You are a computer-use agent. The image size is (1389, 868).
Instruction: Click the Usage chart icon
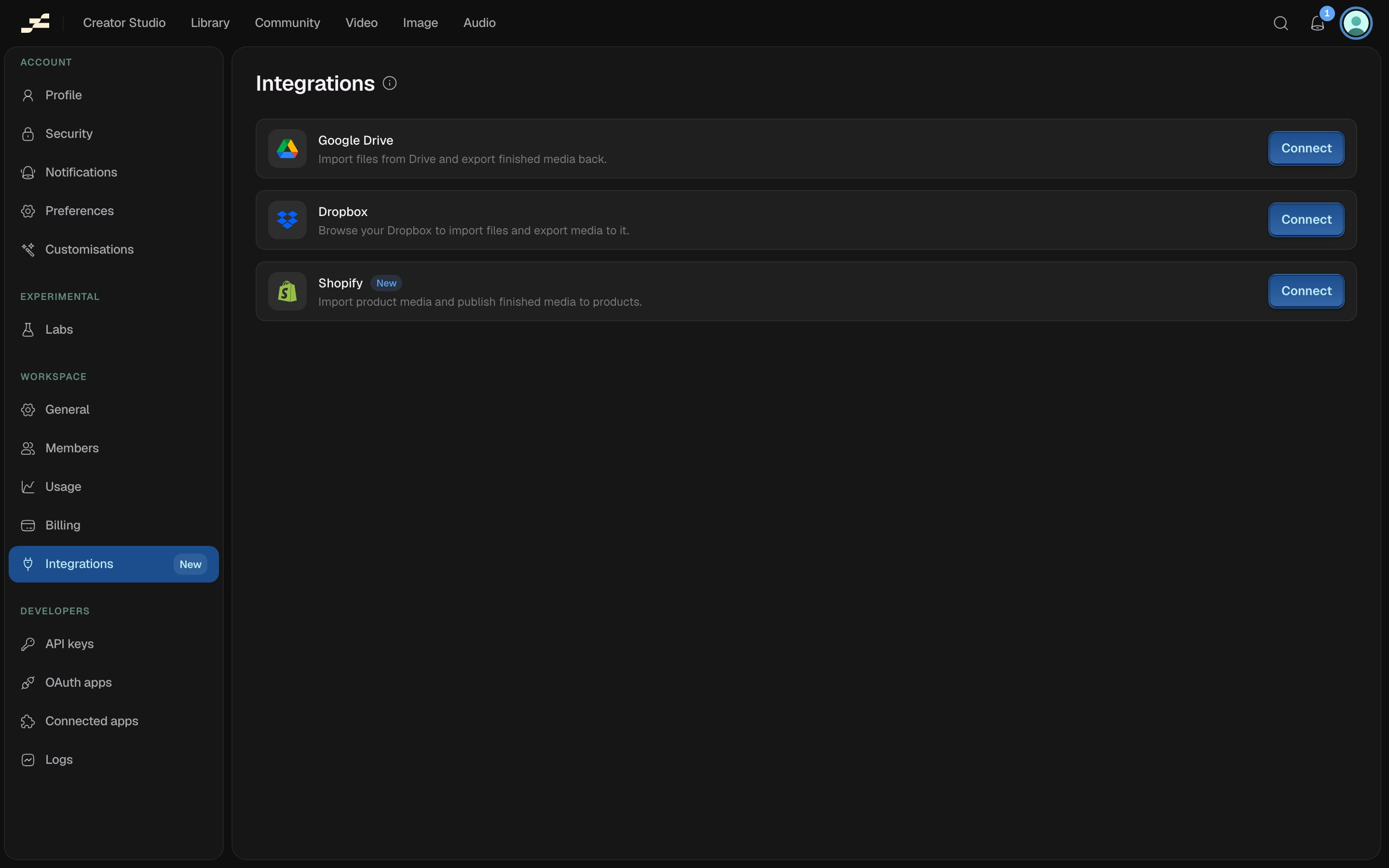click(27, 487)
